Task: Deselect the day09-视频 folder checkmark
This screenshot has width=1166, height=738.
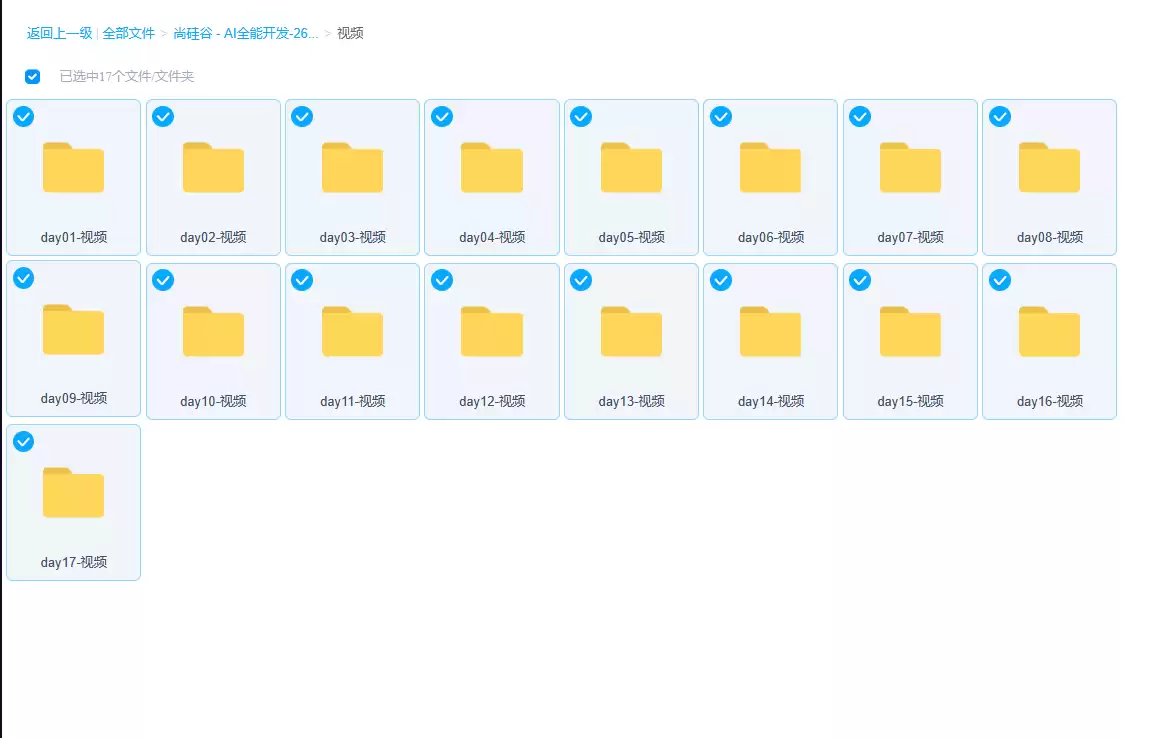Action: coord(24,278)
